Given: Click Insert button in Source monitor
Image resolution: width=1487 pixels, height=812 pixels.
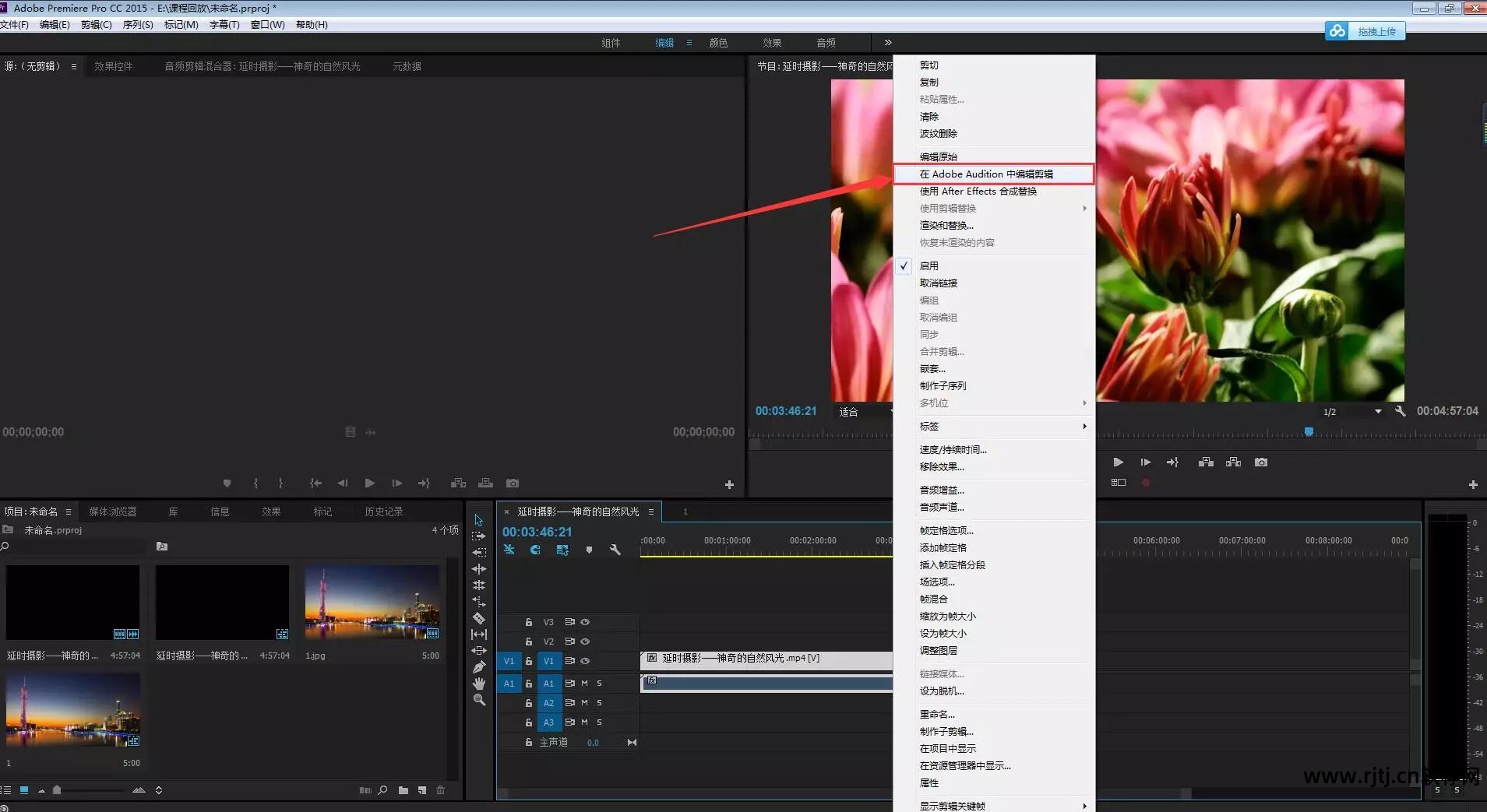Looking at the screenshot, I should pyautogui.click(x=458, y=483).
